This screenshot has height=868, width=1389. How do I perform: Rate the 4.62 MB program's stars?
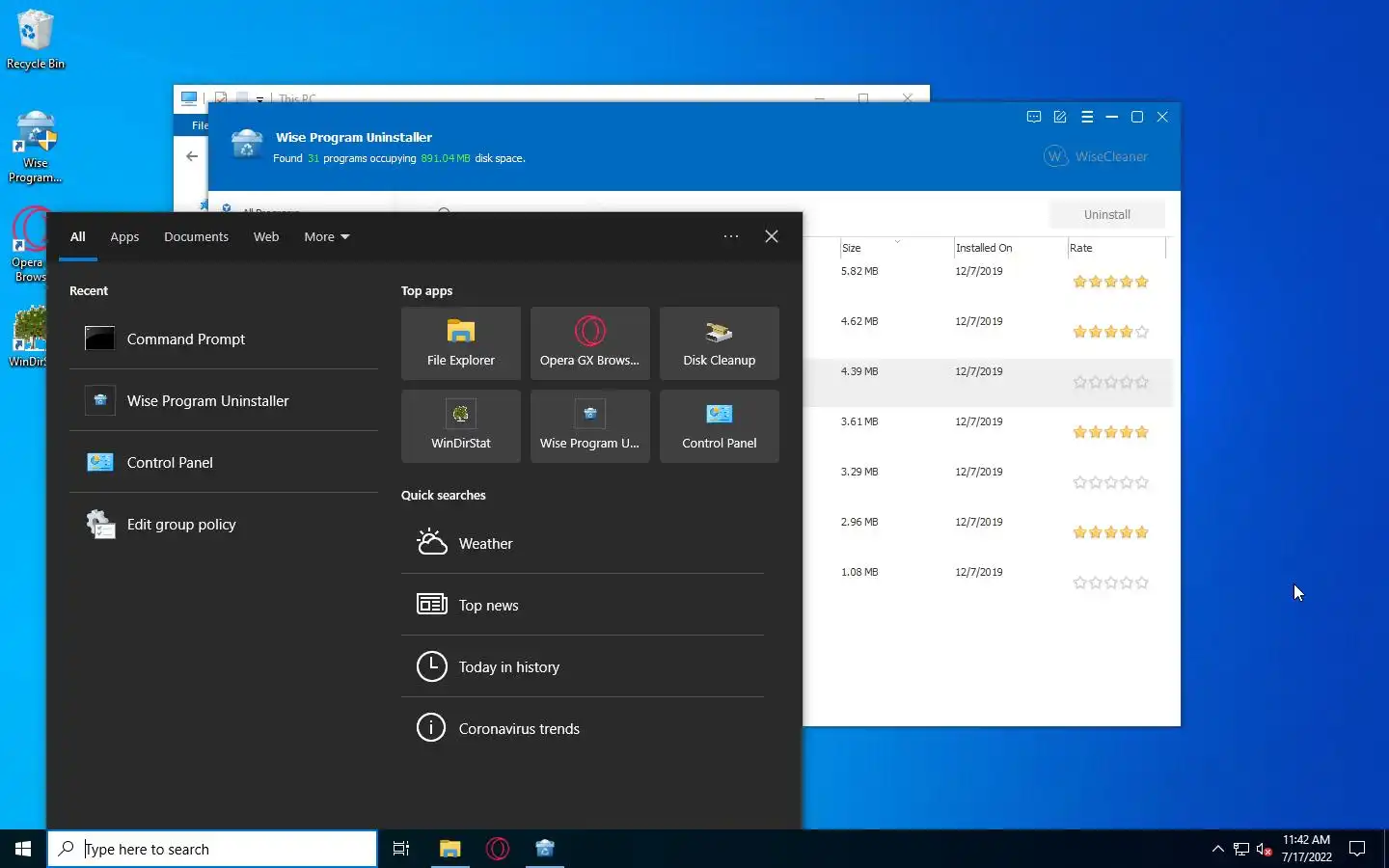point(1110,332)
